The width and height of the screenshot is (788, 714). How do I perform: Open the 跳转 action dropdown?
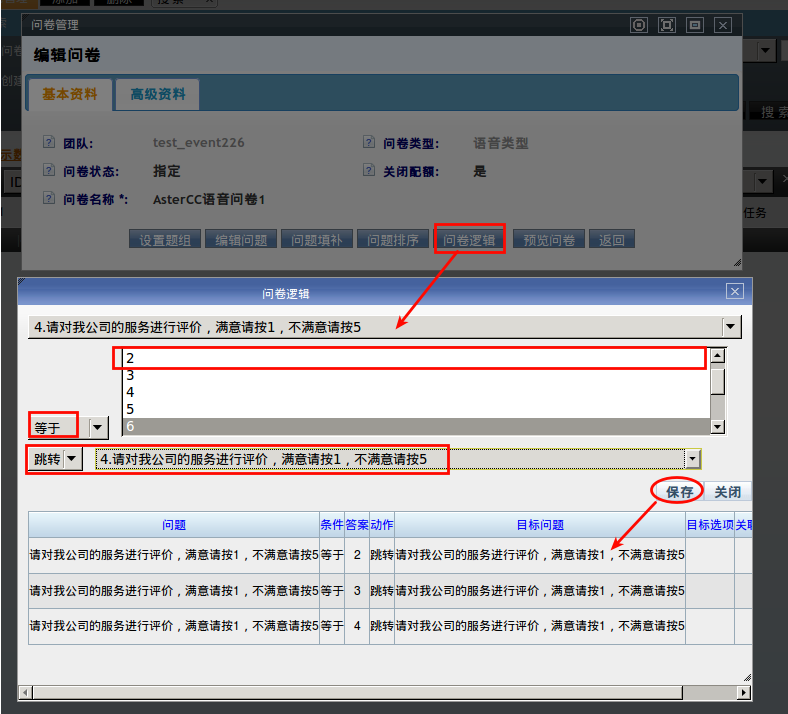point(73,459)
